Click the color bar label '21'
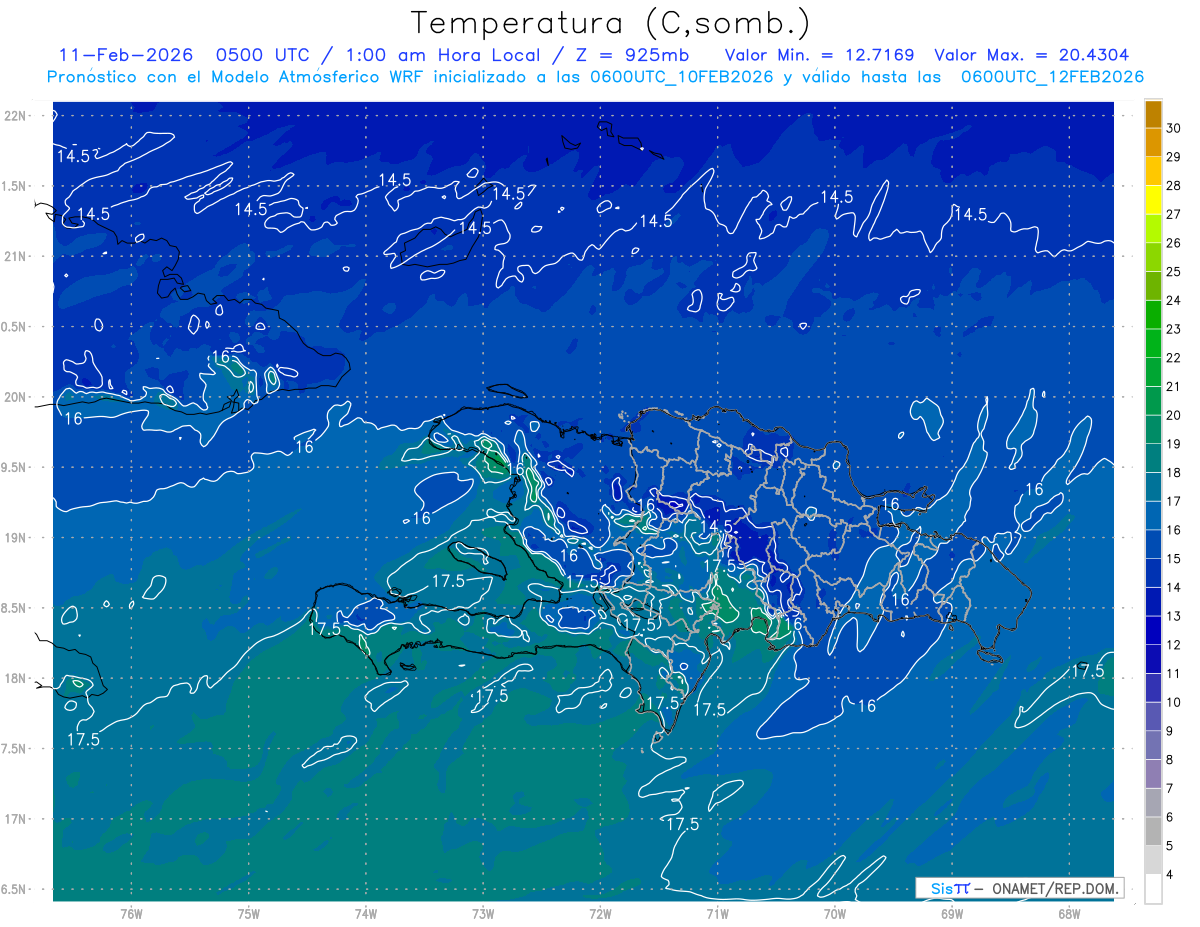Image resolution: width=1200 pixels, height=927 pixels. pyautogui.click(x=1174, y=387)
